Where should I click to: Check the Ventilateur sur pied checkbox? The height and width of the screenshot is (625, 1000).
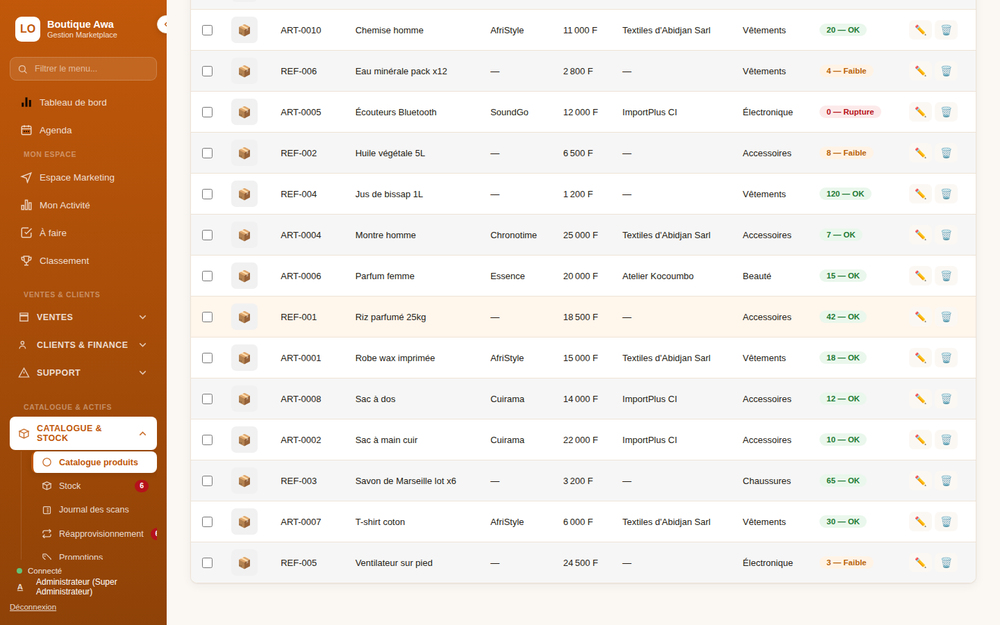tap(207, 562)
